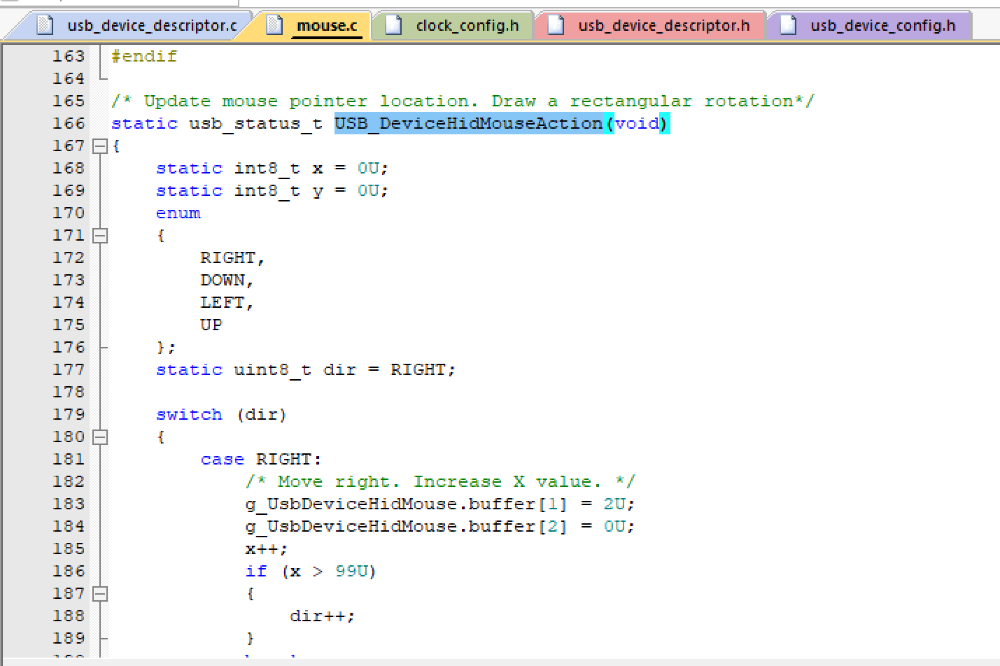Click the static uint8_t dir = RIGHT line
1000x666 pixels.
pyautogui.click(x=305, y=370)
